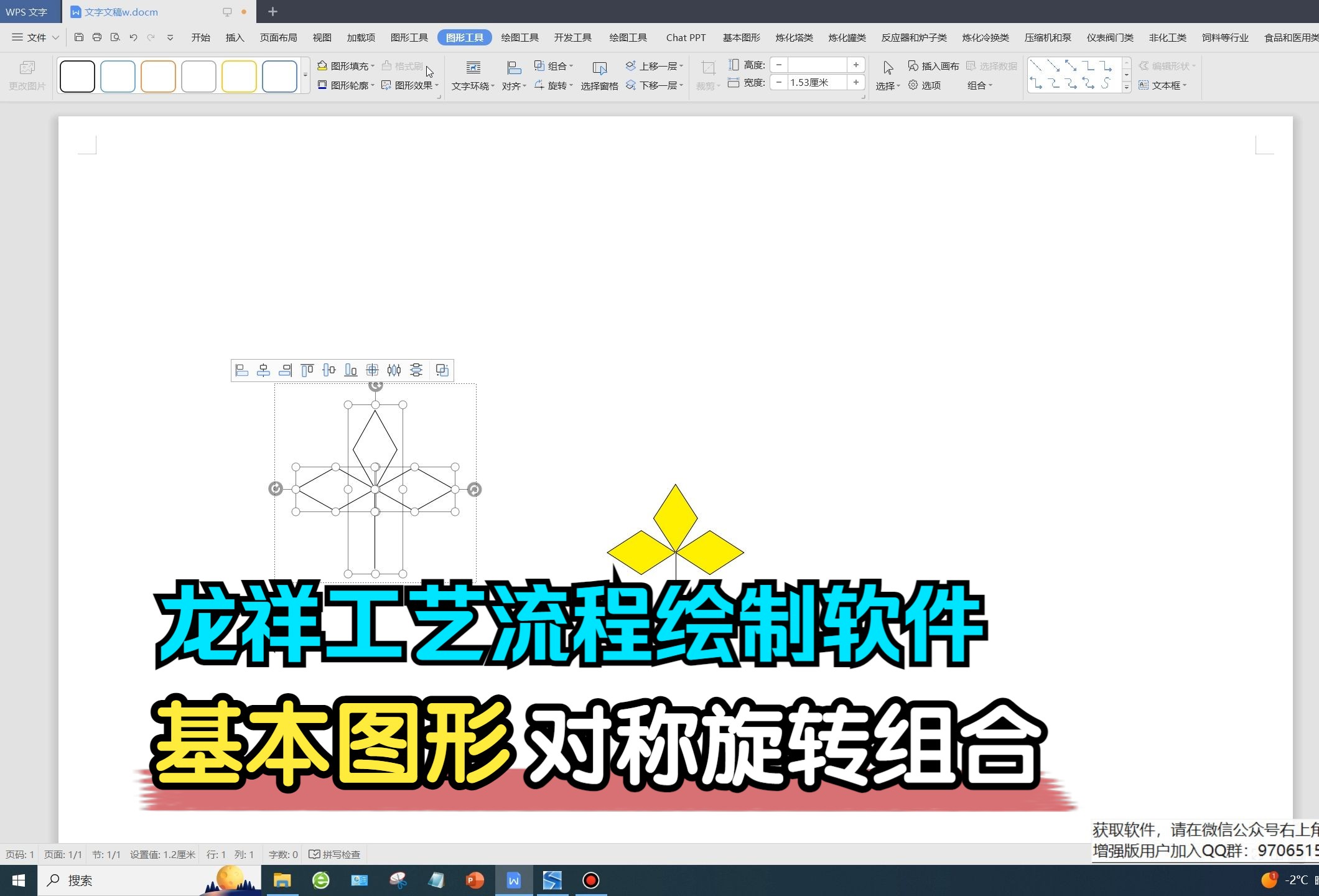Click Insert Canvas button
This screenshot has height=896, width=1319.
tap(933, 66)
